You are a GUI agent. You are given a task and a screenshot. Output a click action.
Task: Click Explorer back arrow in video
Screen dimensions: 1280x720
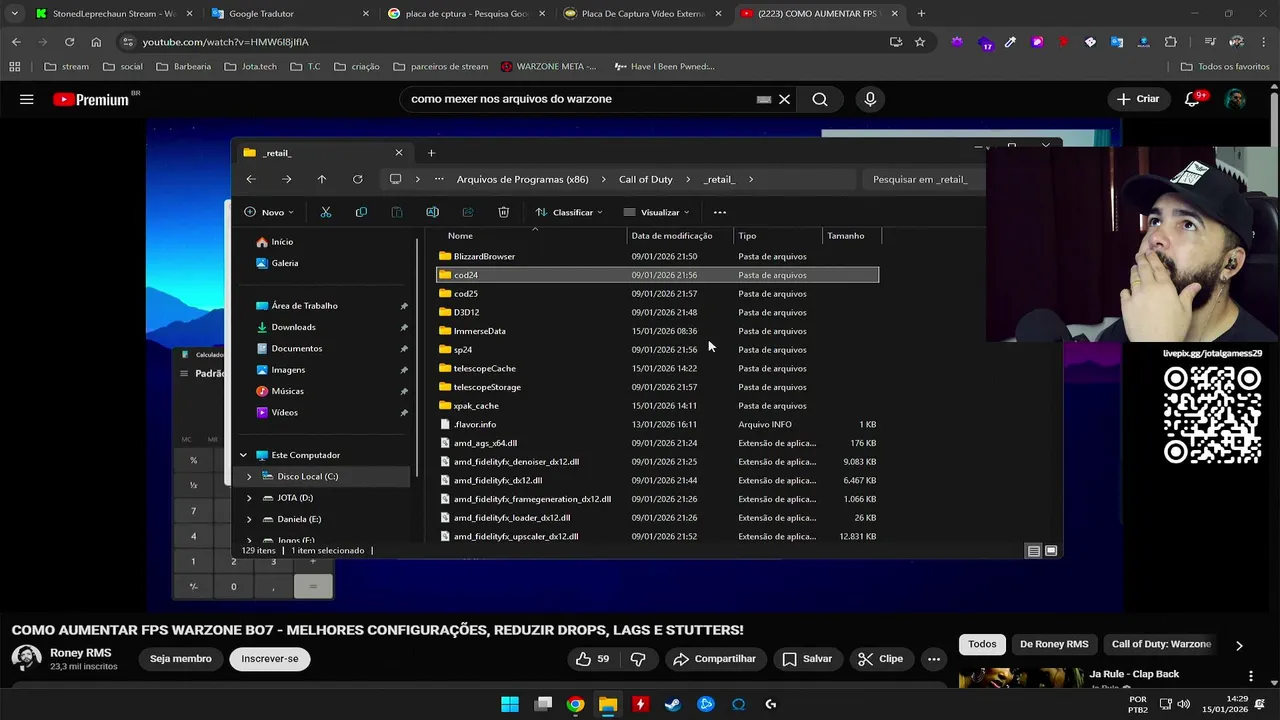[251, 179]
